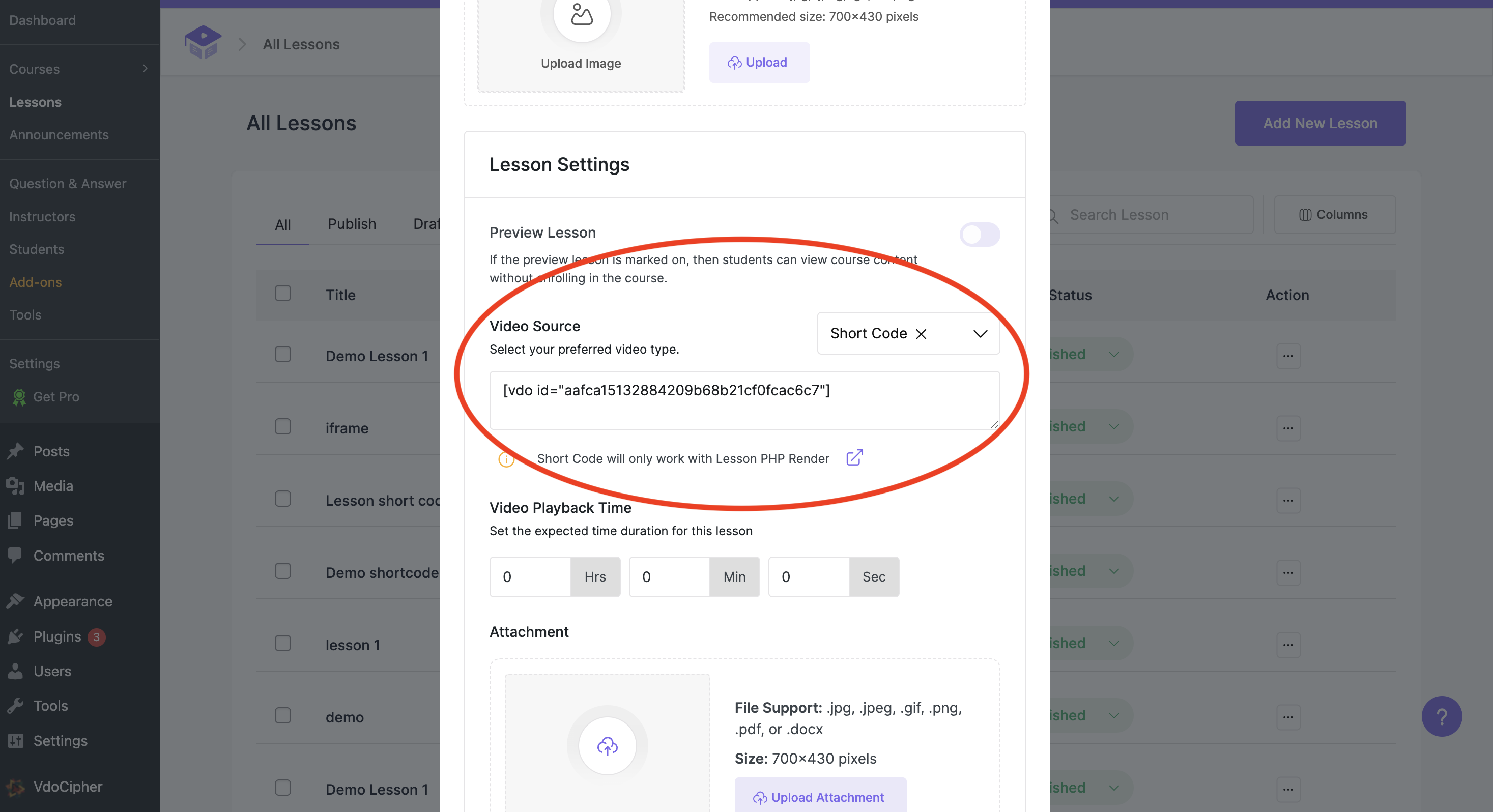Open the three-dot actions menu for Demo Lesson 1

tap(1288, 356)
